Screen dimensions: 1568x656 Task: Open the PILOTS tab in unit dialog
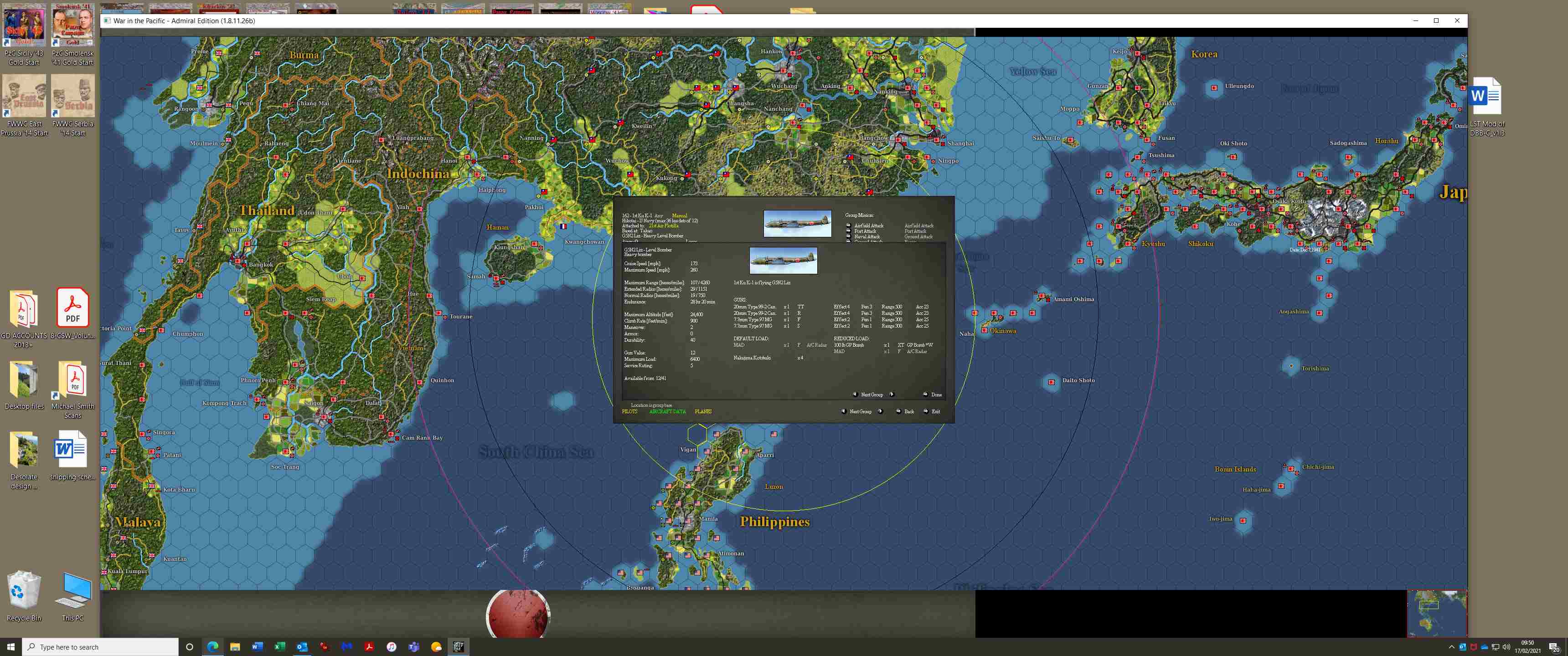tap(629, 411)
